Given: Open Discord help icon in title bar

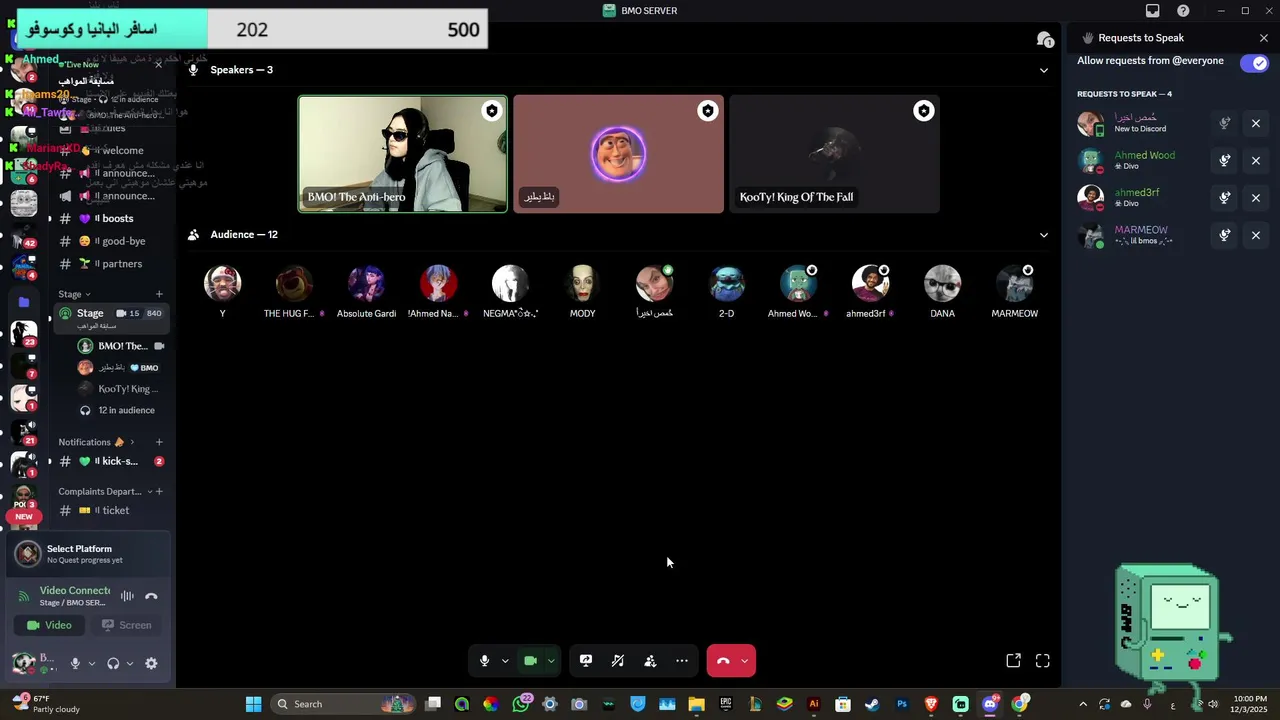Looking at the screenshot, I should [x=1184, y=11].
